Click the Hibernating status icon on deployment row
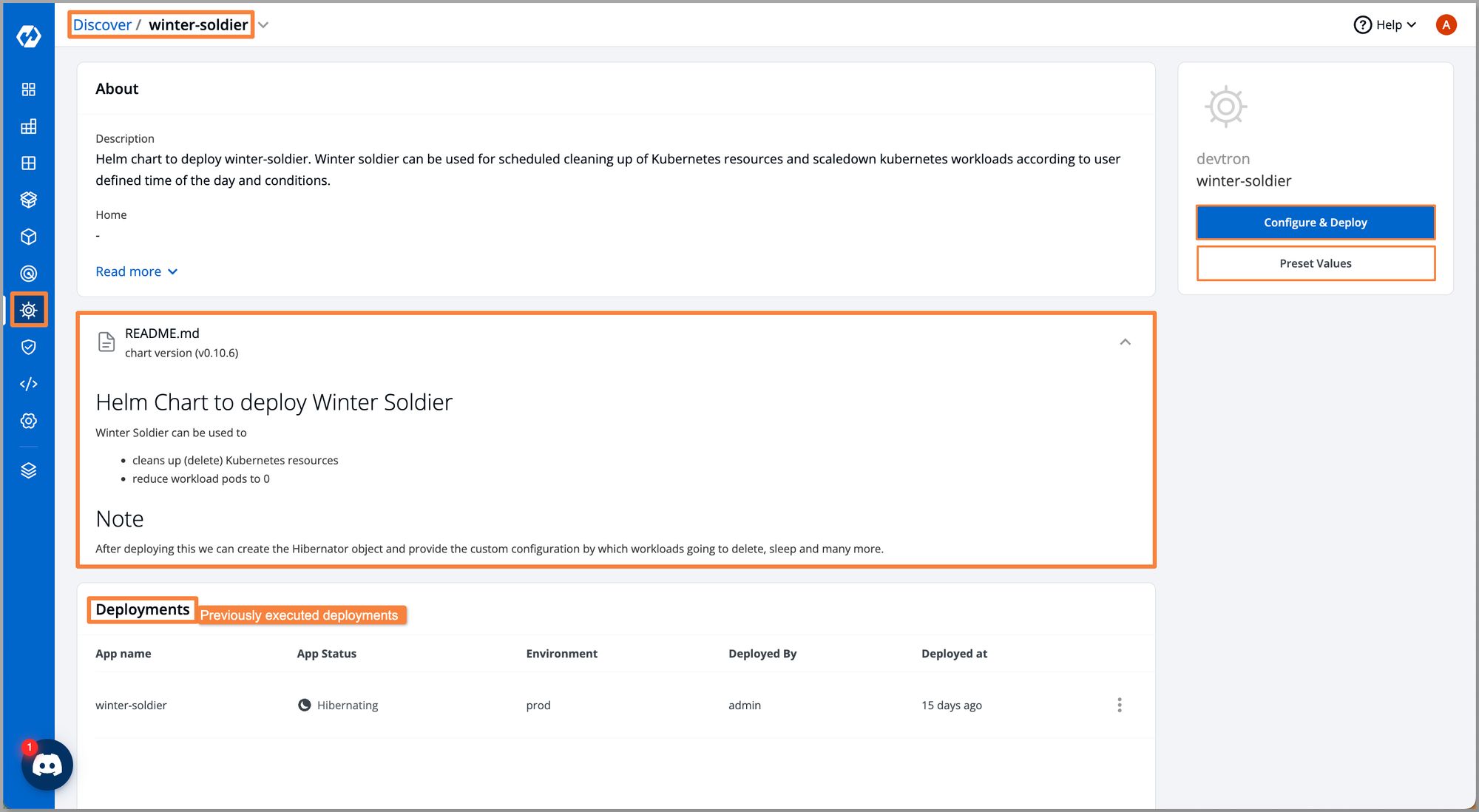Screen dimensions: 1479x812 click(x=304, y=704)
